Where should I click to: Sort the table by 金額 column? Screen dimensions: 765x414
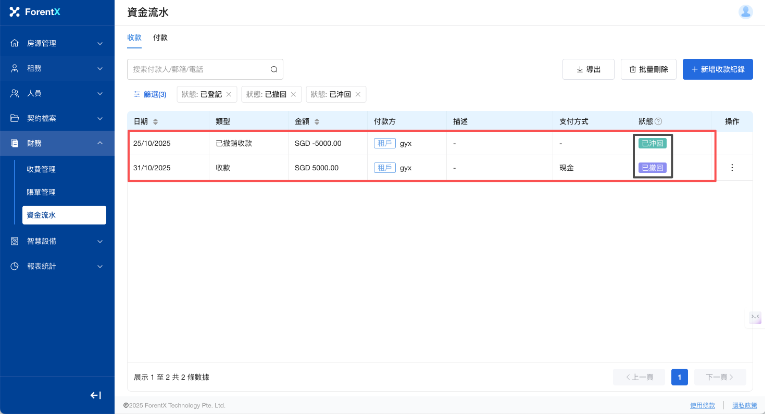[x=317, y=121]
